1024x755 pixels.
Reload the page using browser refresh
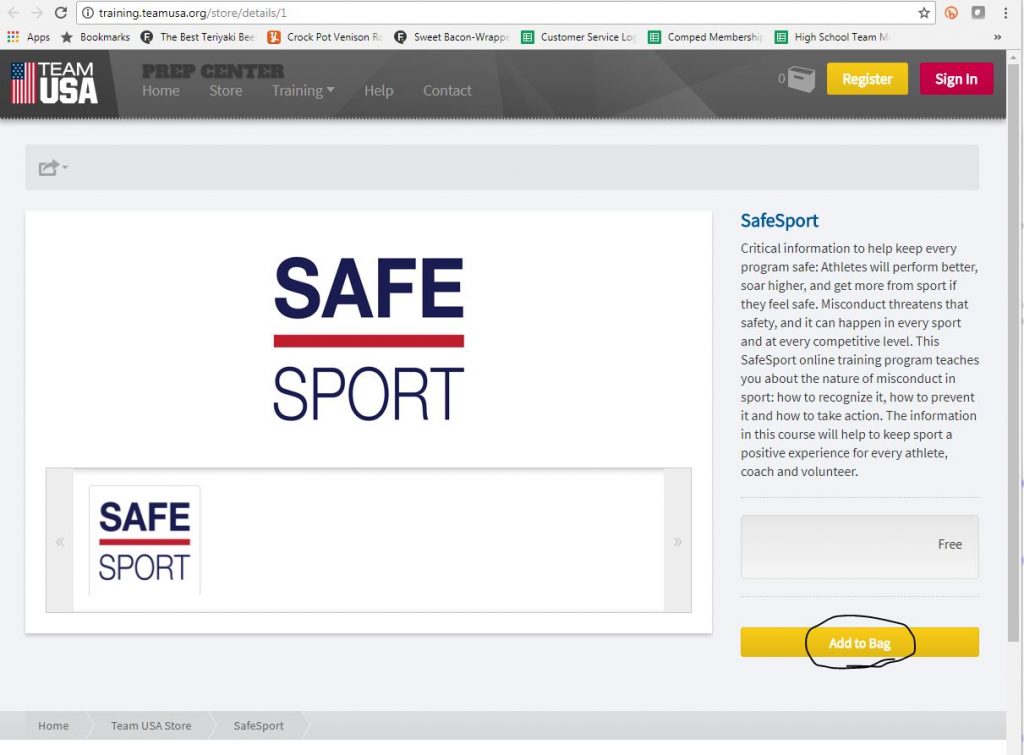coord(61,13)
